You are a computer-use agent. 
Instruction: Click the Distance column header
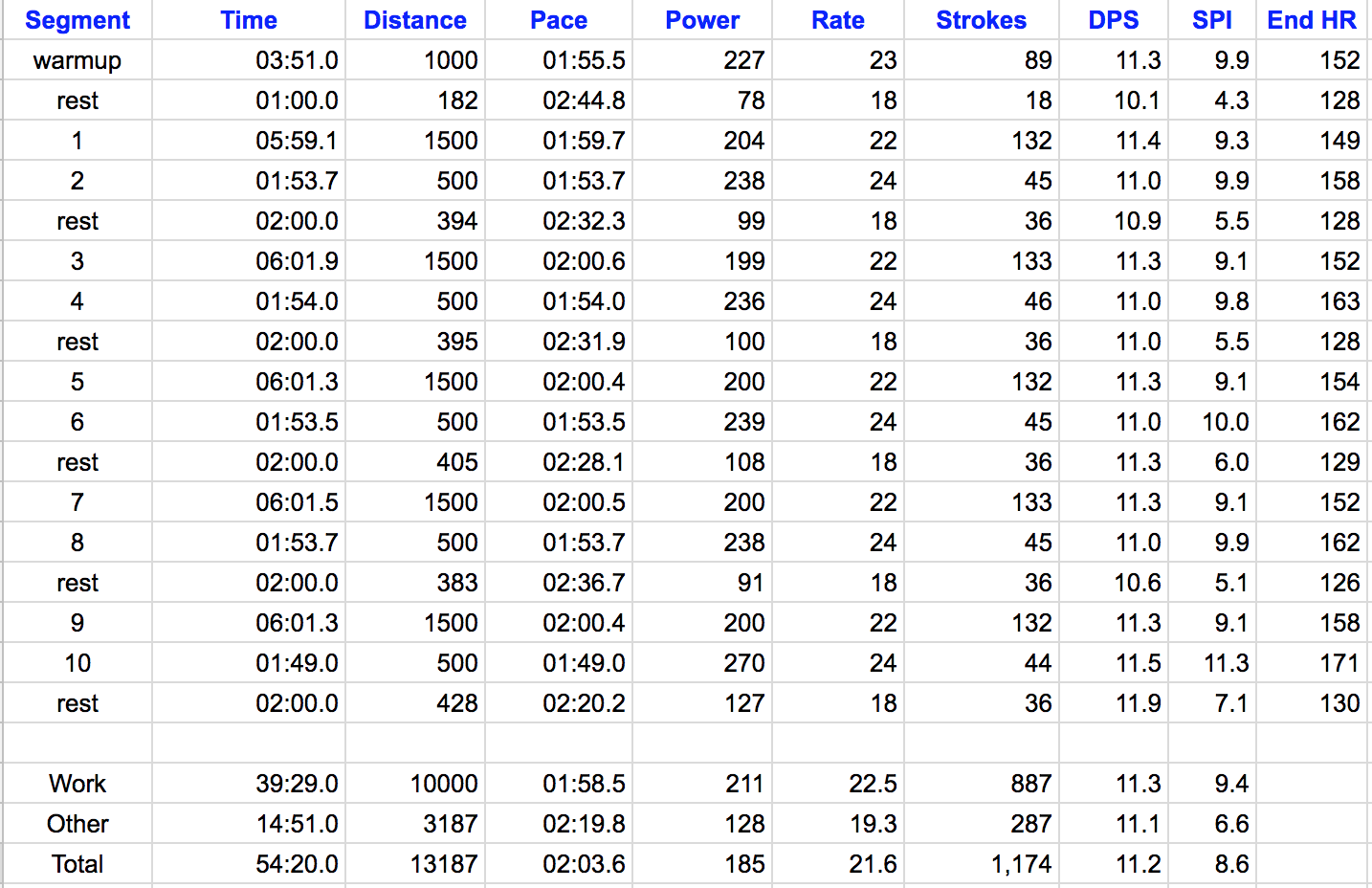pos(415,20)
